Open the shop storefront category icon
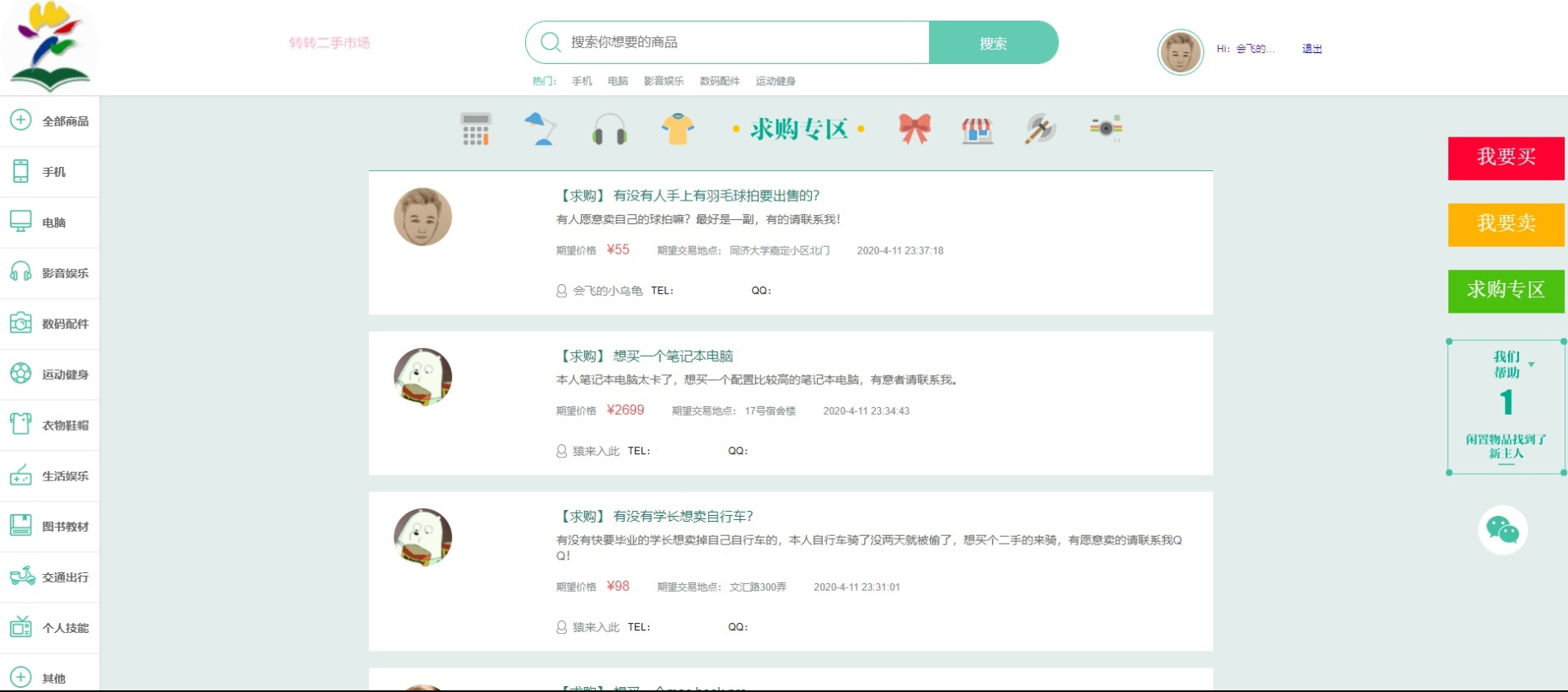The width and height of the screenshot is (1568, 692). tap(977, 130)
